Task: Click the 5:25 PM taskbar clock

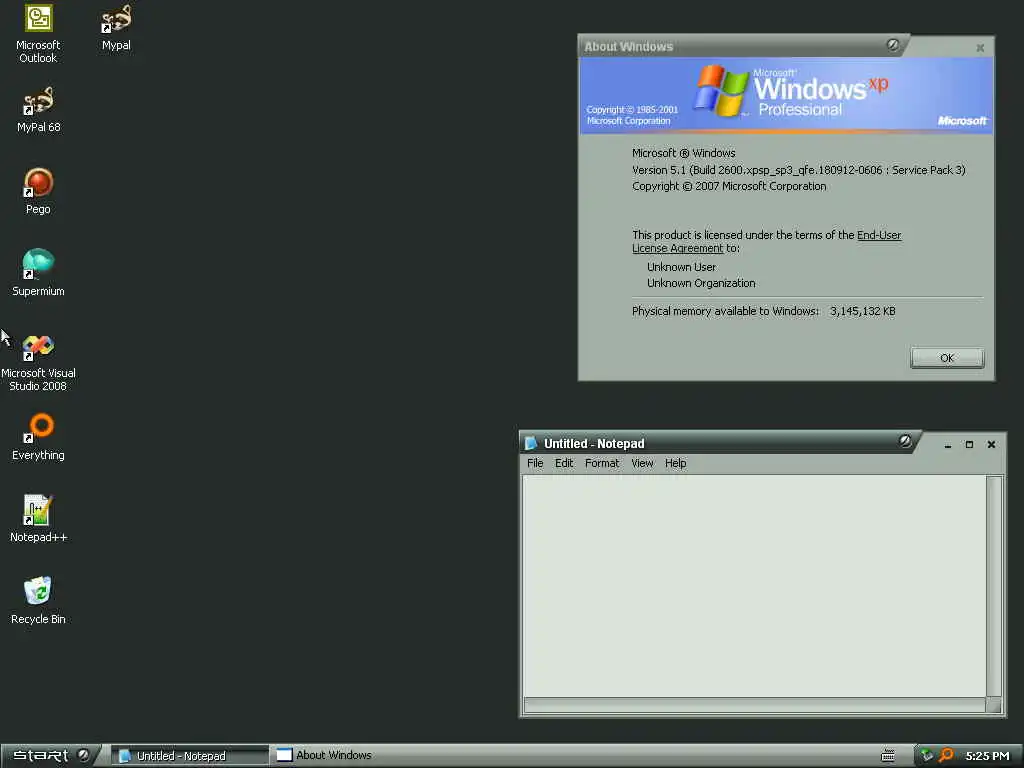Action: pos(987,756)
